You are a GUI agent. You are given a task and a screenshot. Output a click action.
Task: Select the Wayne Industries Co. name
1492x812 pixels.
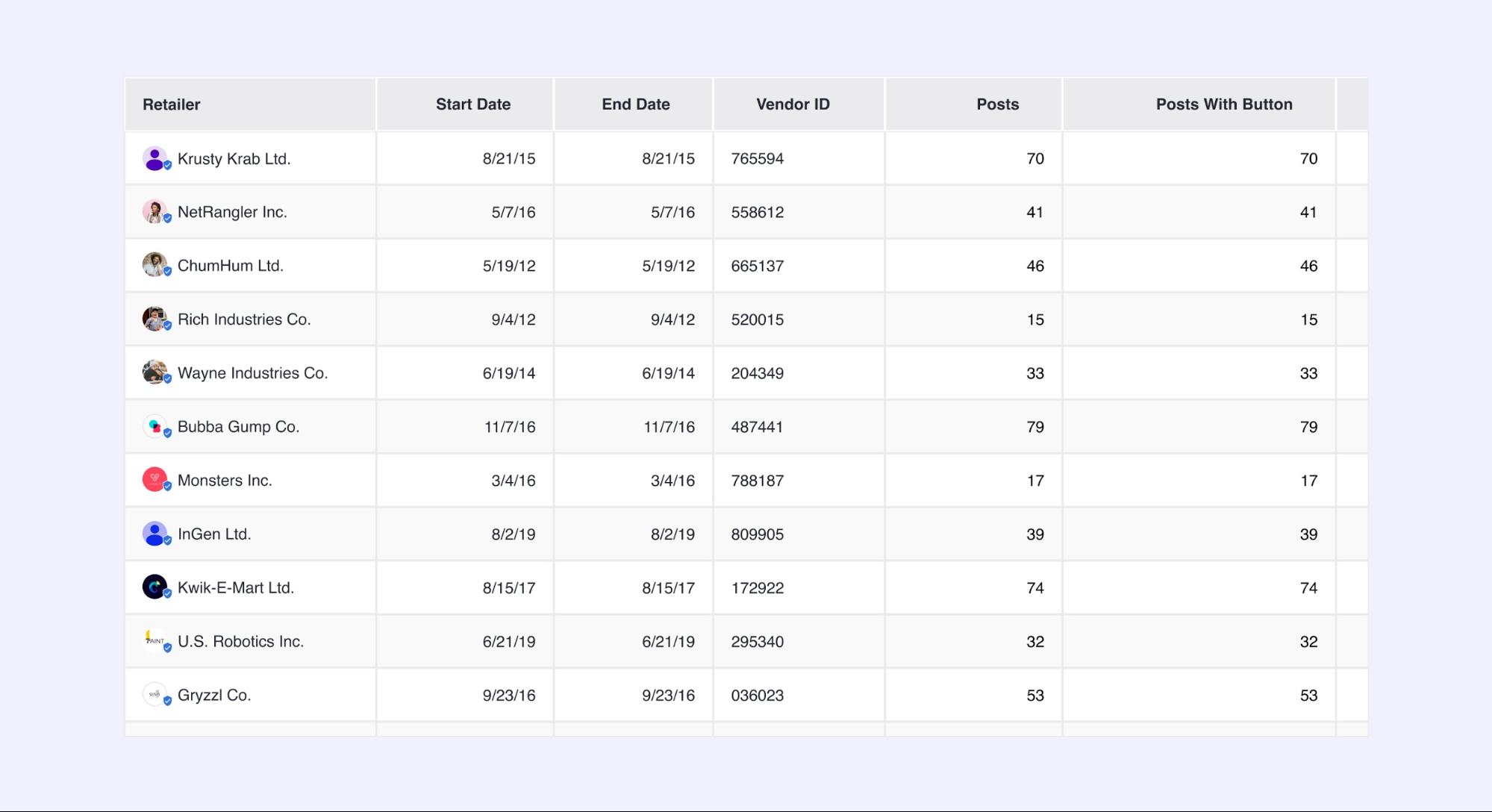253,373
